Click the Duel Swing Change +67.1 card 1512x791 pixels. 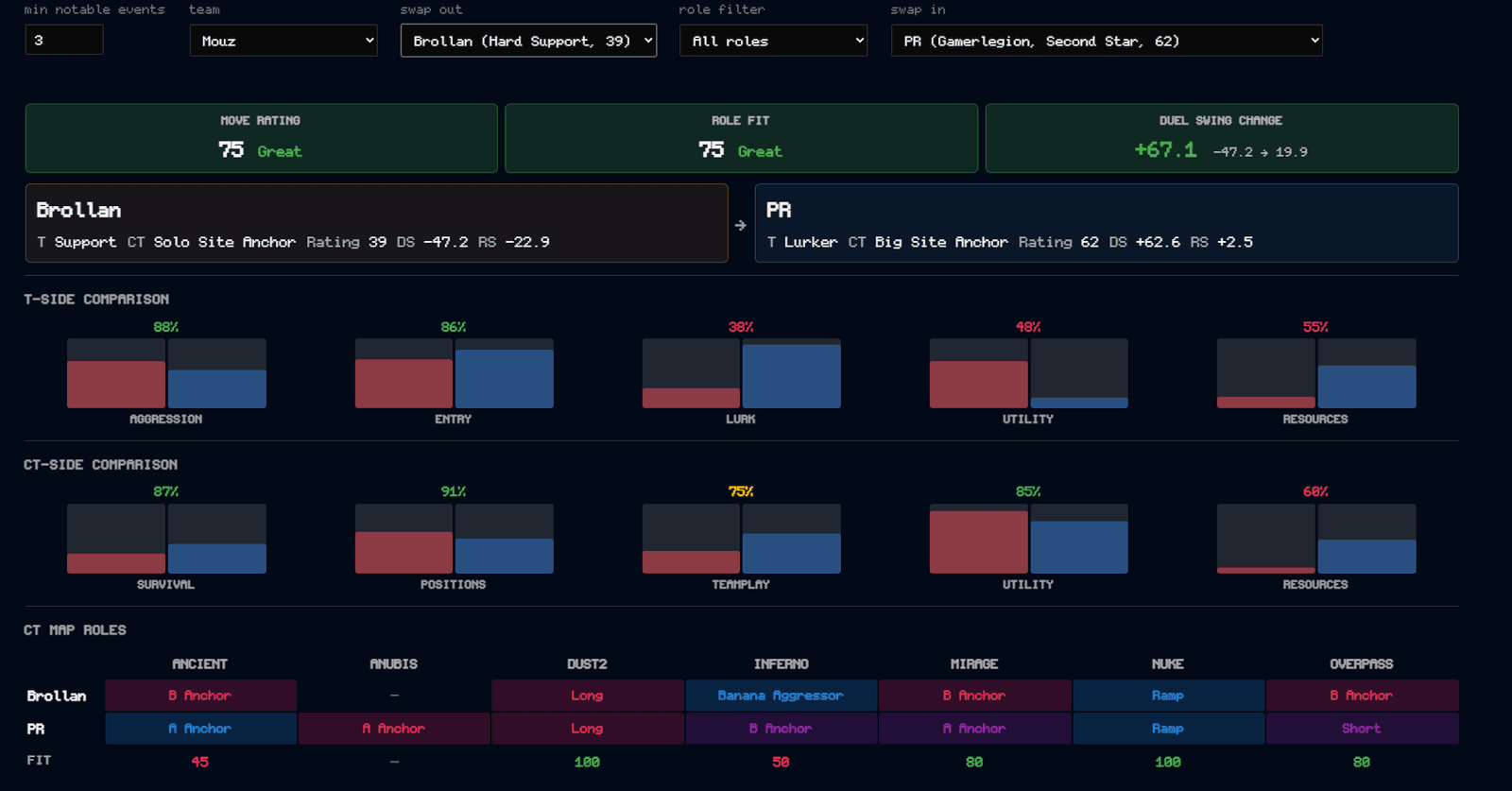(x=1222, y=138)
